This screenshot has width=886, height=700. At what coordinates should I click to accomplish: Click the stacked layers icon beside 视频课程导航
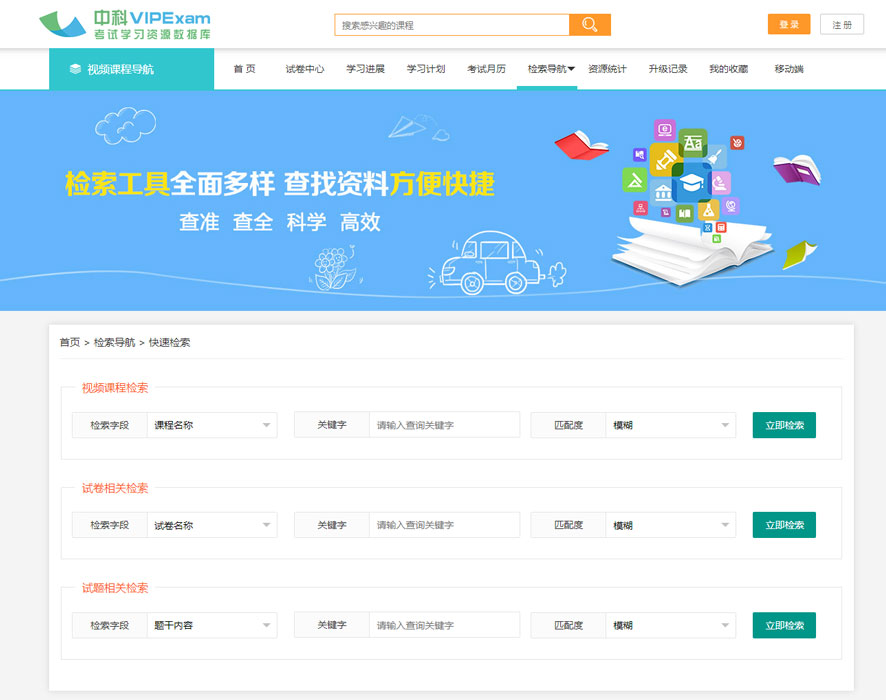75,69
